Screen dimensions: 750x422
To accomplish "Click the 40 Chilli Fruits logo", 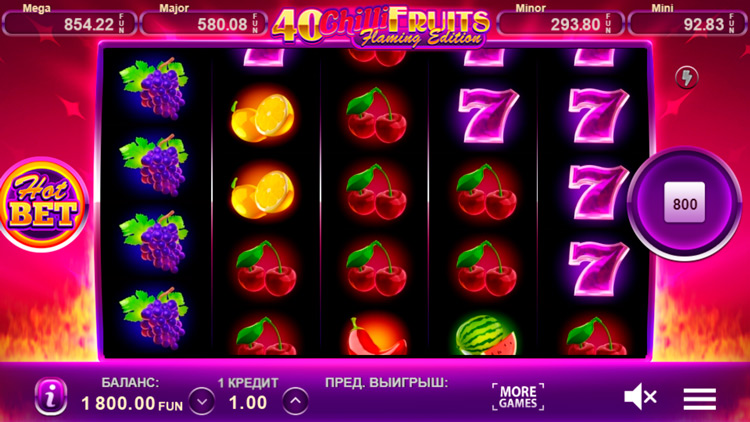I will tap(381, 25).
